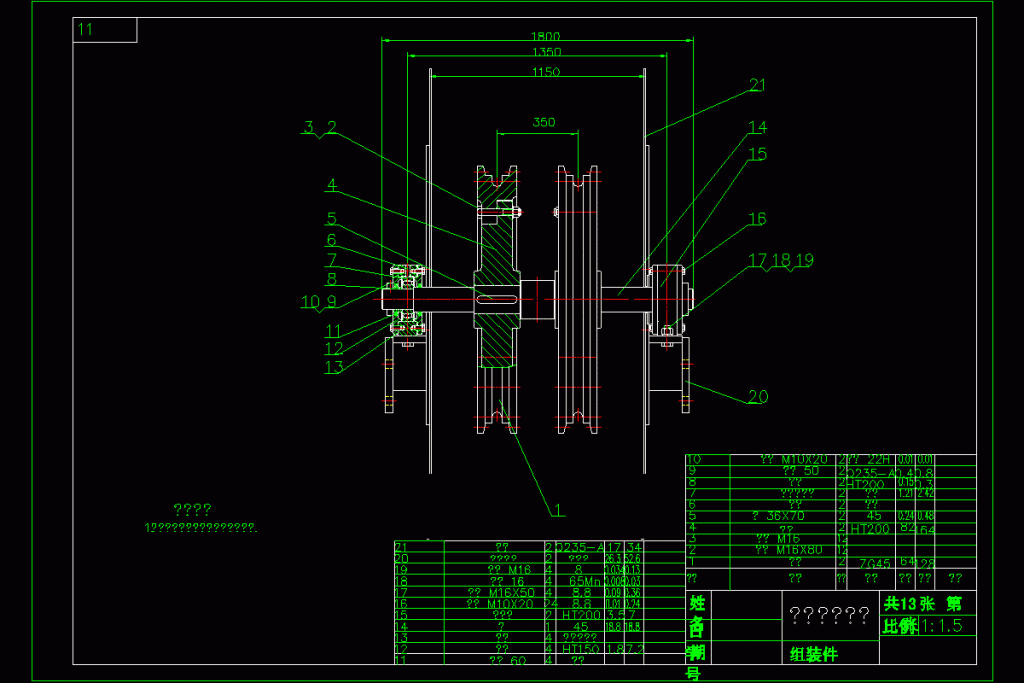Select the 1:1.5 scale value
The image size is (1024, 683).
click(941, 627)
